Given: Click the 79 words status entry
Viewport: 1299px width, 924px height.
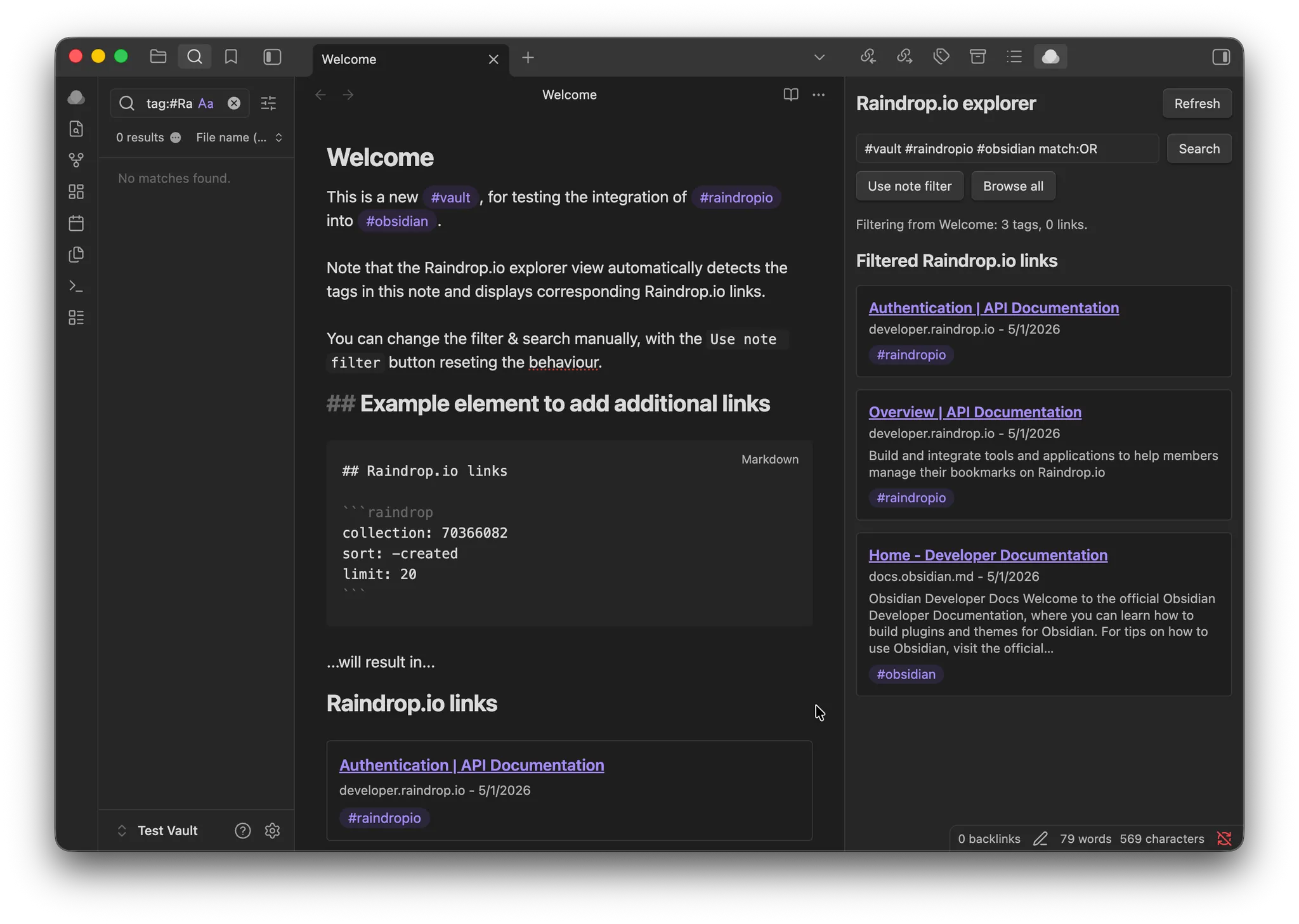Looking at the screenshot, I should point(1085,838).
